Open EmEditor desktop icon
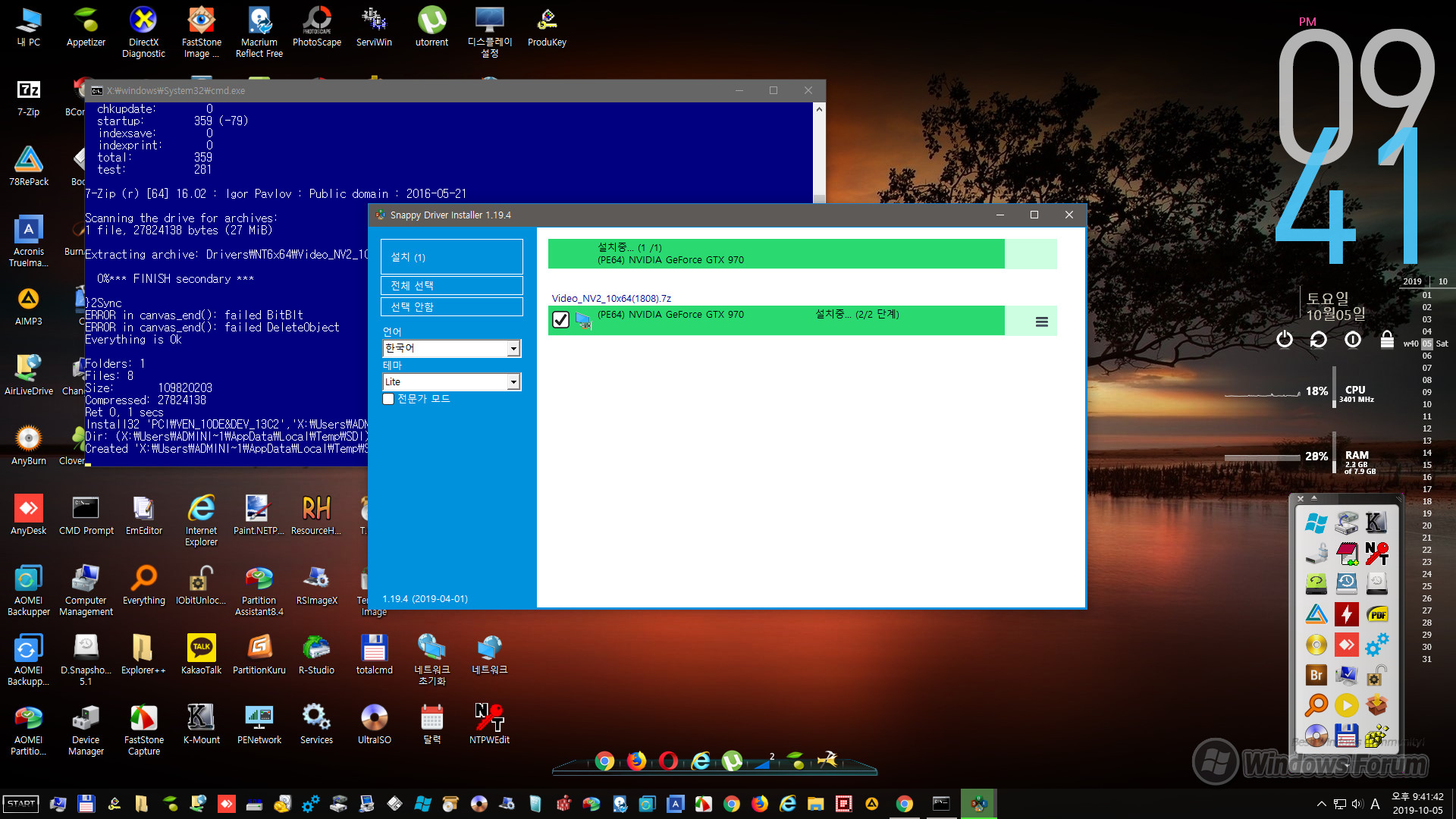This screenshot has height=819, width=1456. tap(143, 516)
